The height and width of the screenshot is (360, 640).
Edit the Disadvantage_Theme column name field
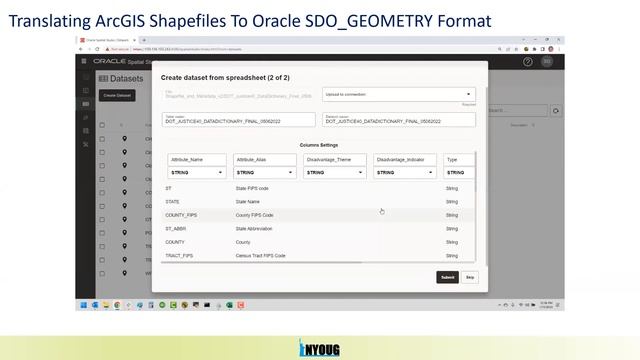[x=335, y=160]
